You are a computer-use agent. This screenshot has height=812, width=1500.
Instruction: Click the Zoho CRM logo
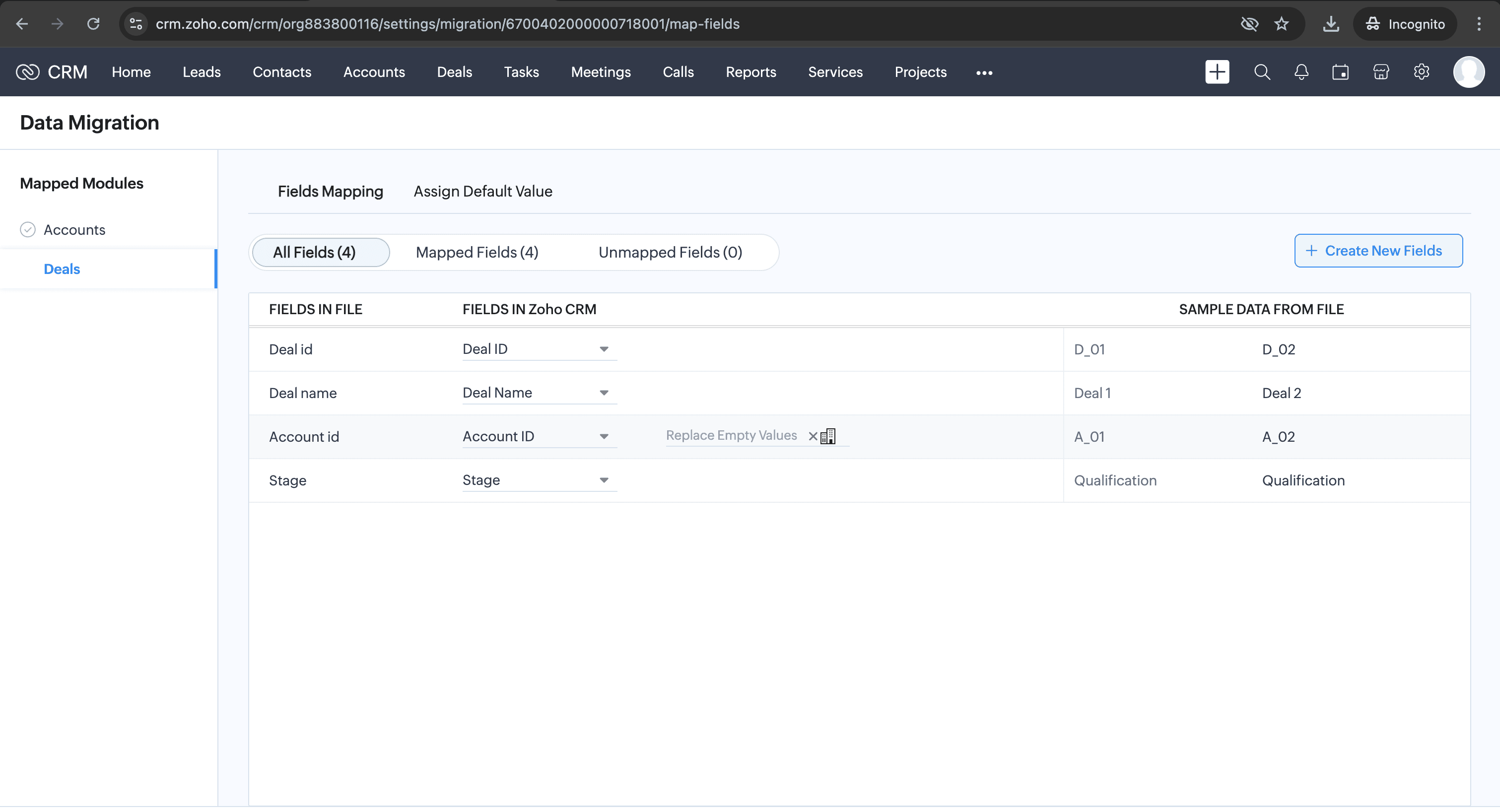pyautogui.click(x=51, y=72)
